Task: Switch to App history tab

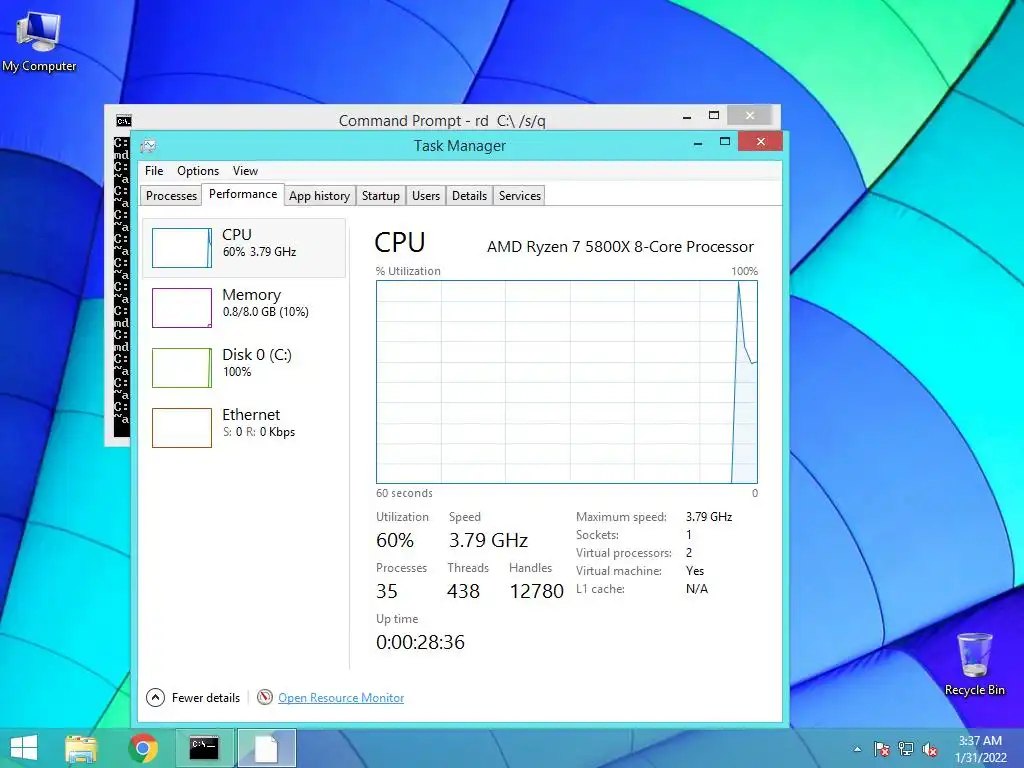Action: coord(319,195)
